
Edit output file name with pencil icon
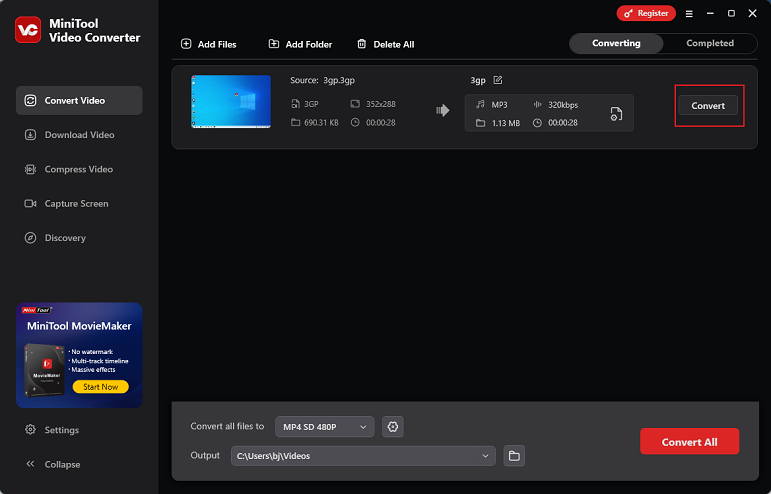pos(498,80)
